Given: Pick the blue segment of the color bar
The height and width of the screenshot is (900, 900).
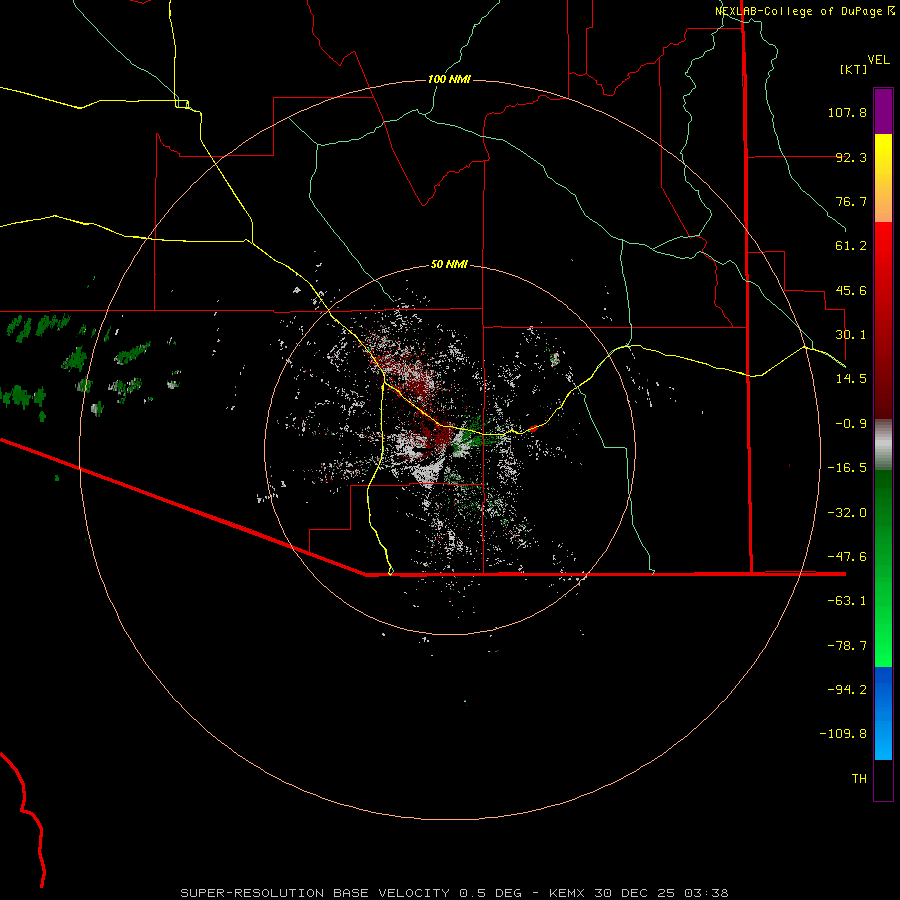Looking at the screenshot, I should click(883, 713).
